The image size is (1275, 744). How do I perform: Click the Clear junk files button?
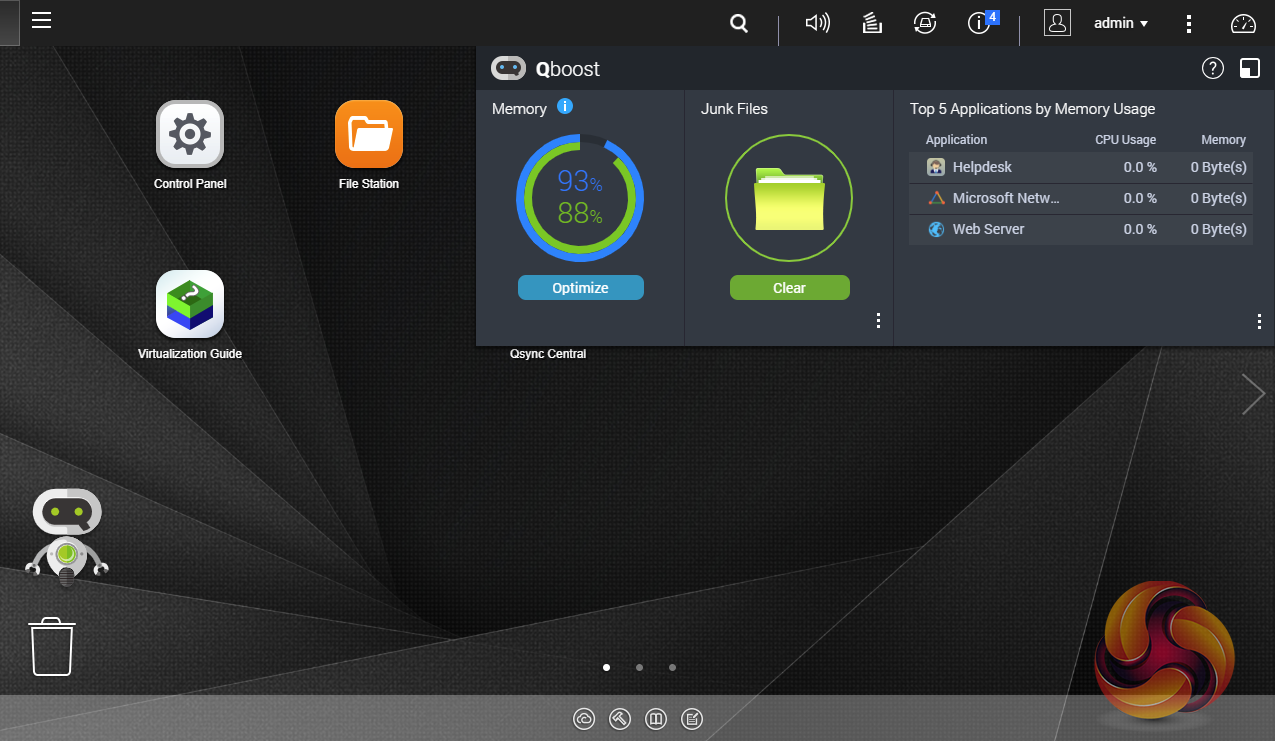coord(789,288)
